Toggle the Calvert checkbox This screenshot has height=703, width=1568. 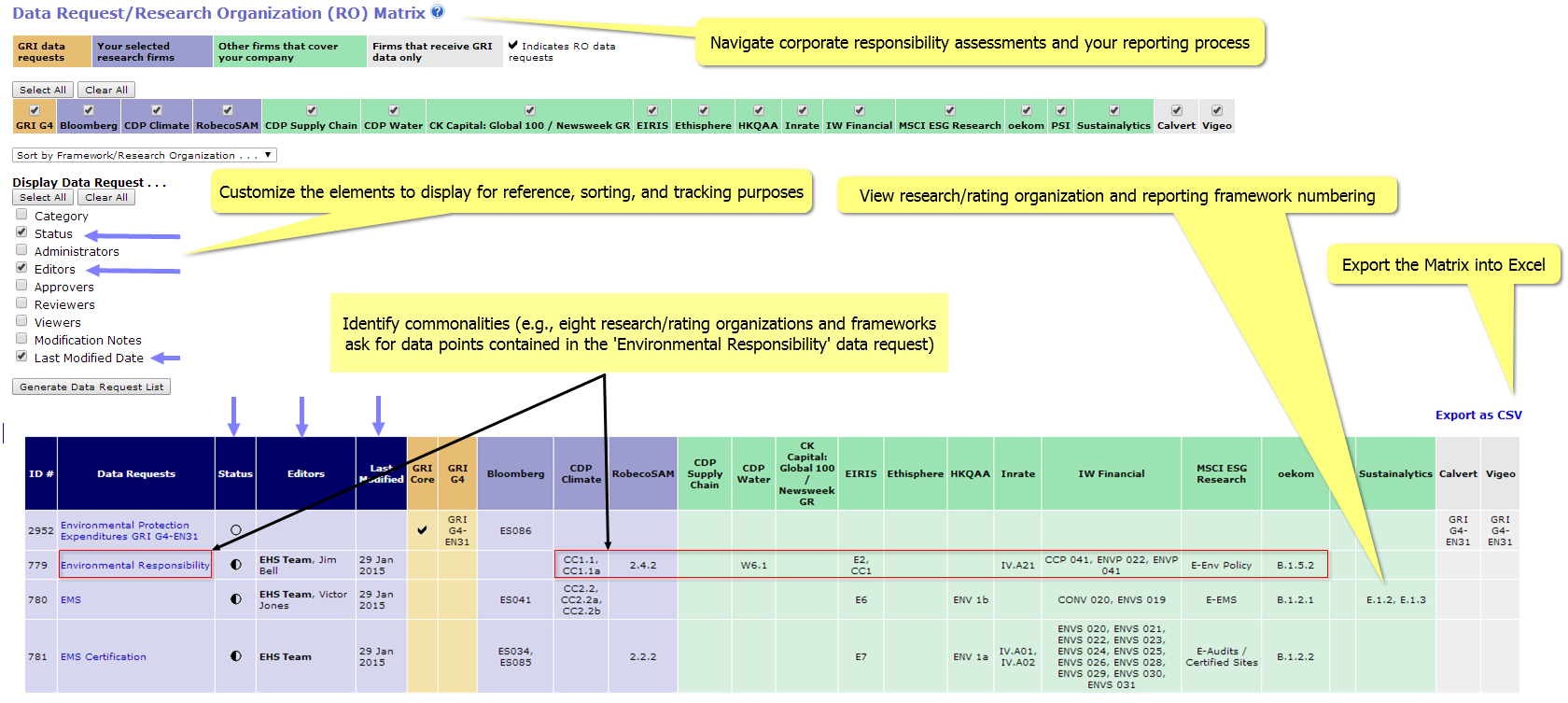tap(1177, 110)
